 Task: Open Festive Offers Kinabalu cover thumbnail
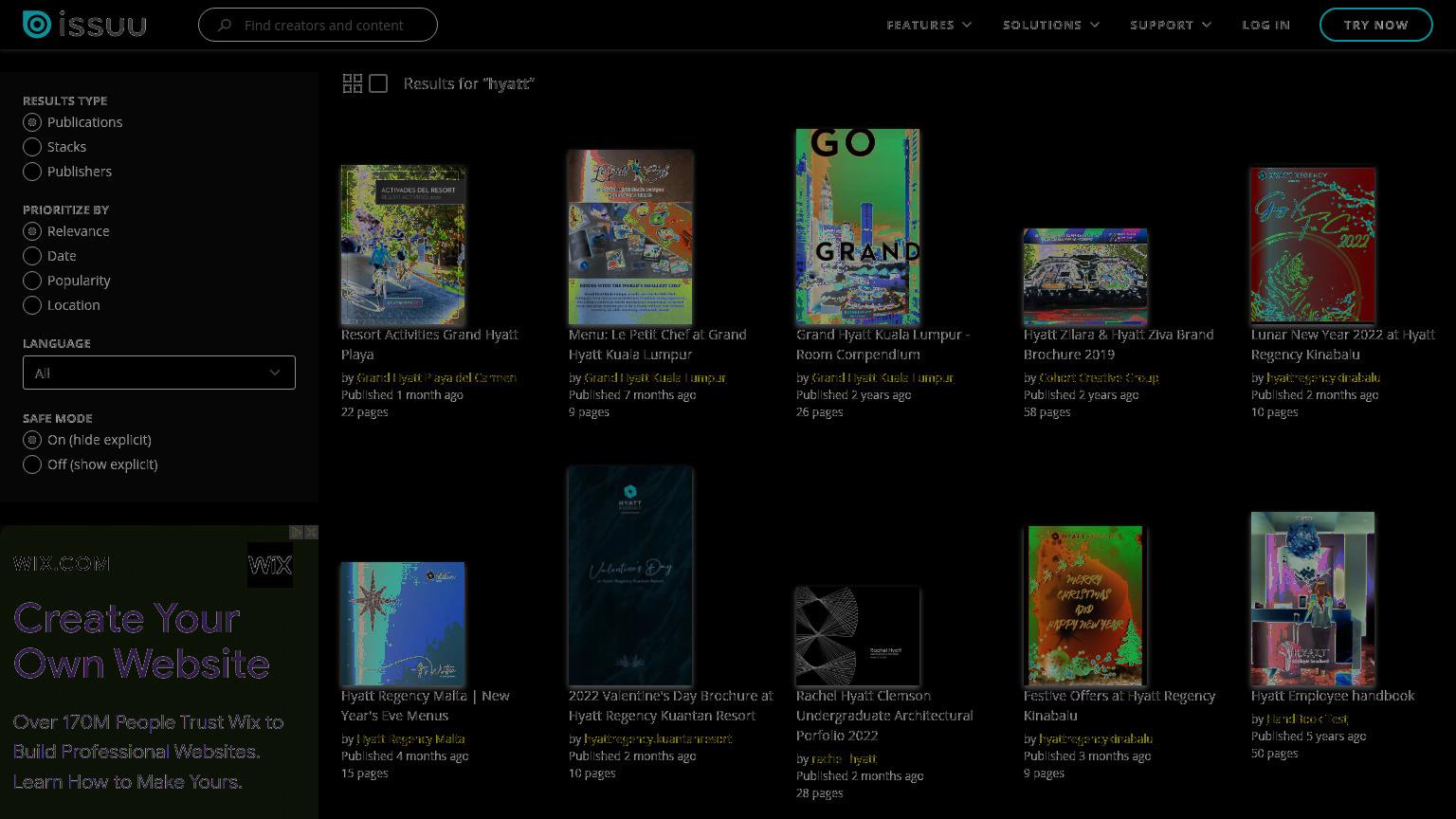[1085, 606]
